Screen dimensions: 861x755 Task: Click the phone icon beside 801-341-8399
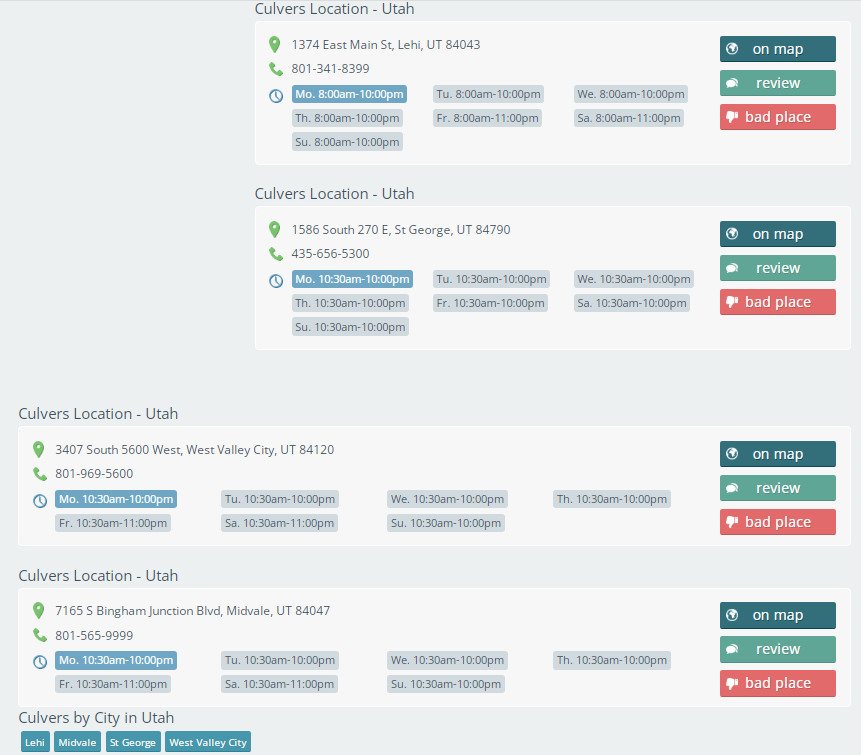pos(276,69)
